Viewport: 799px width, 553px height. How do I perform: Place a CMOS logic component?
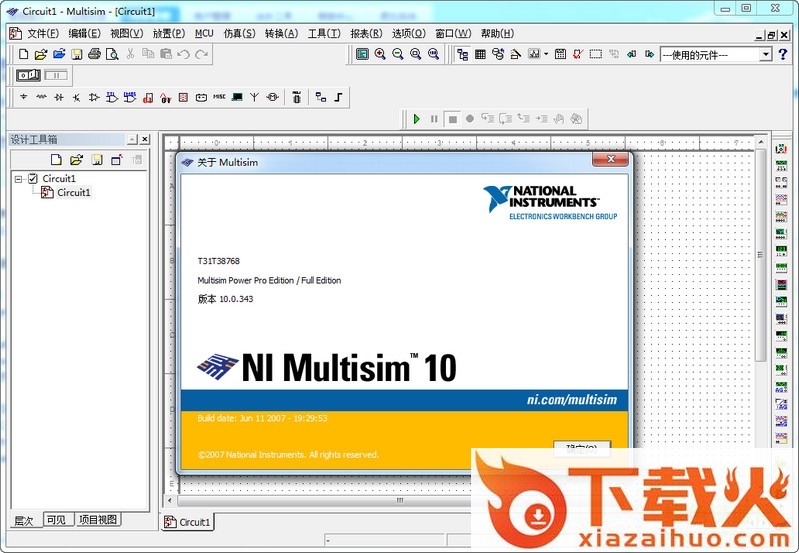coord(130,97)
